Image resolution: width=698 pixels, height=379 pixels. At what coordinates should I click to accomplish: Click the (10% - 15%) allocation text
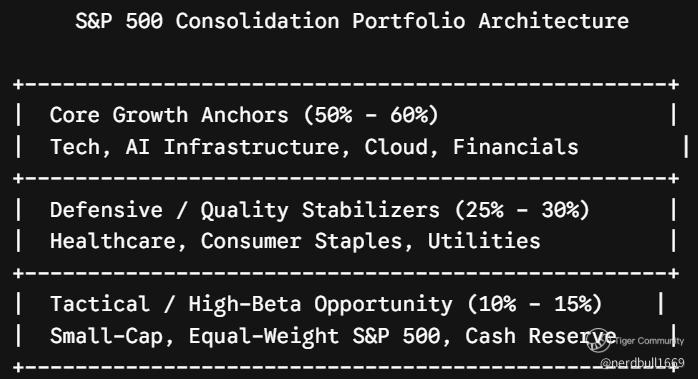(535, 304)
